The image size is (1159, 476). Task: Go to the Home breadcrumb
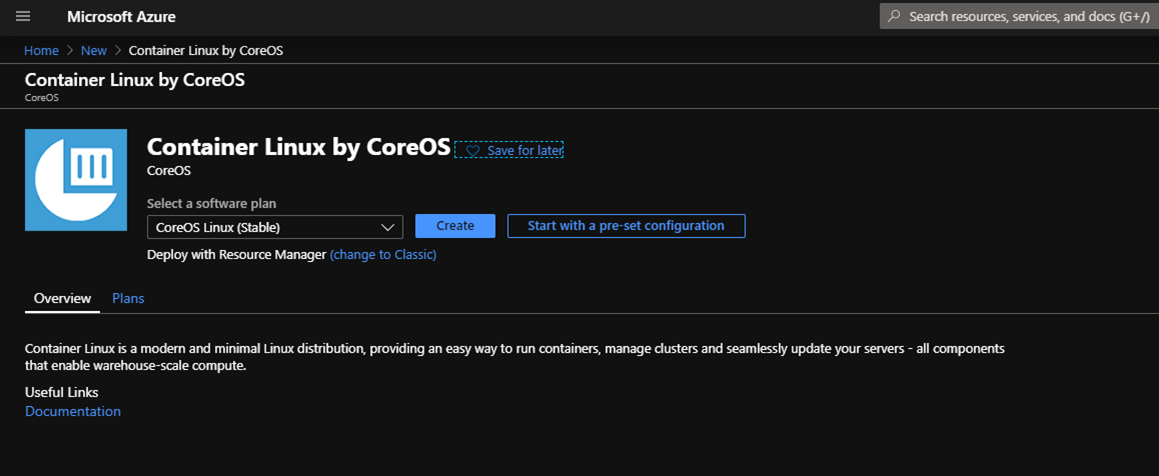[x=41, y=50]
